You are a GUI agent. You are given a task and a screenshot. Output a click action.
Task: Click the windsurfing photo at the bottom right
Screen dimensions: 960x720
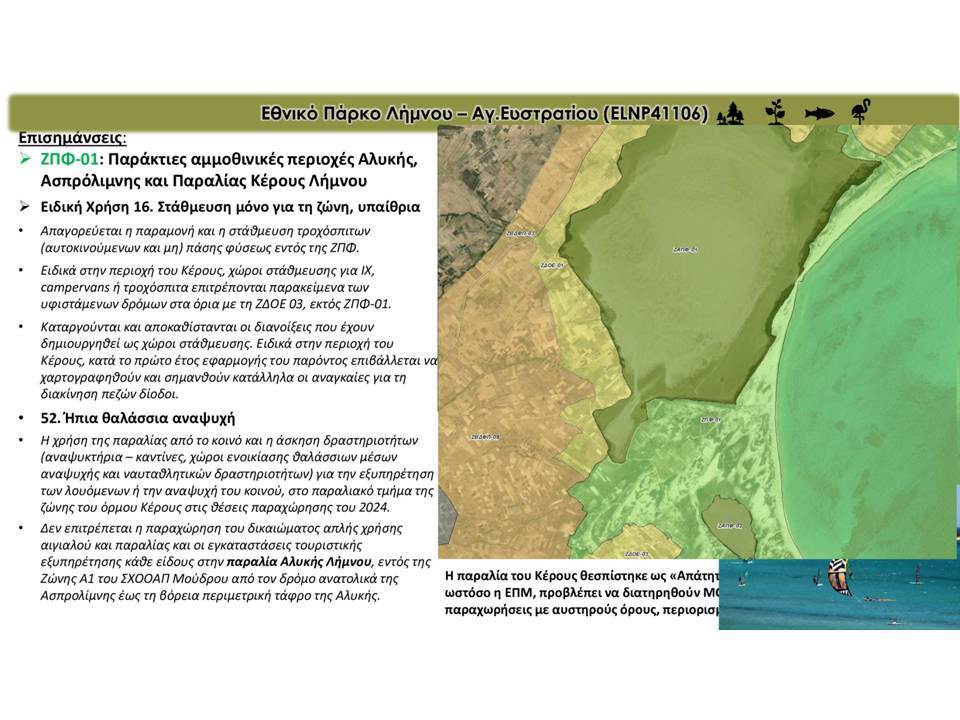tap(839, 593)
